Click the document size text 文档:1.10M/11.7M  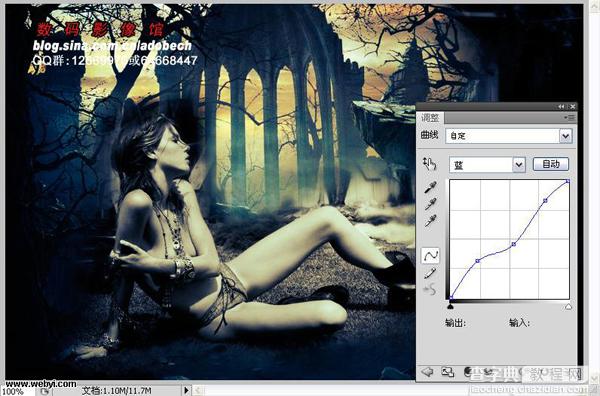pyautogui.click(x=116, y=391)
